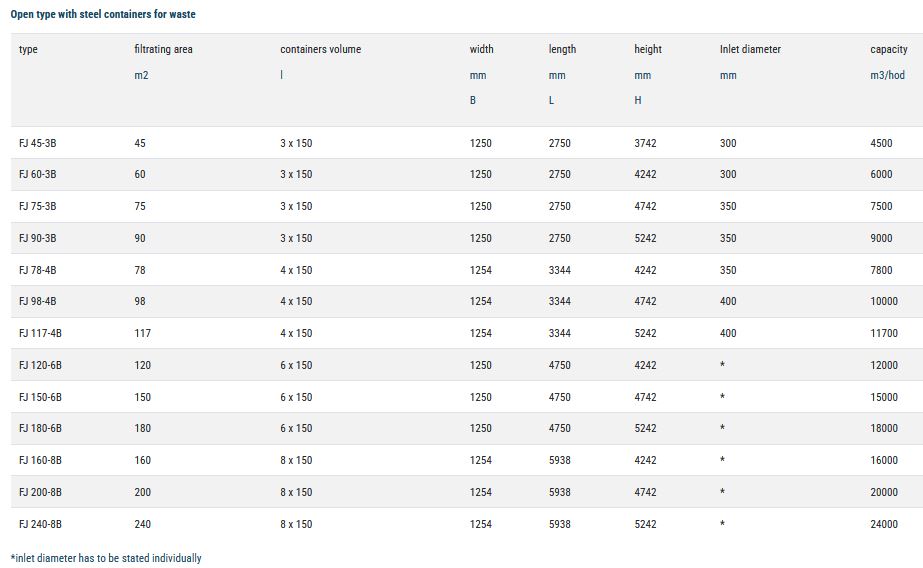Click the capacity value 24000
Viewport: 923px width, 568px height.
(883, 524)
